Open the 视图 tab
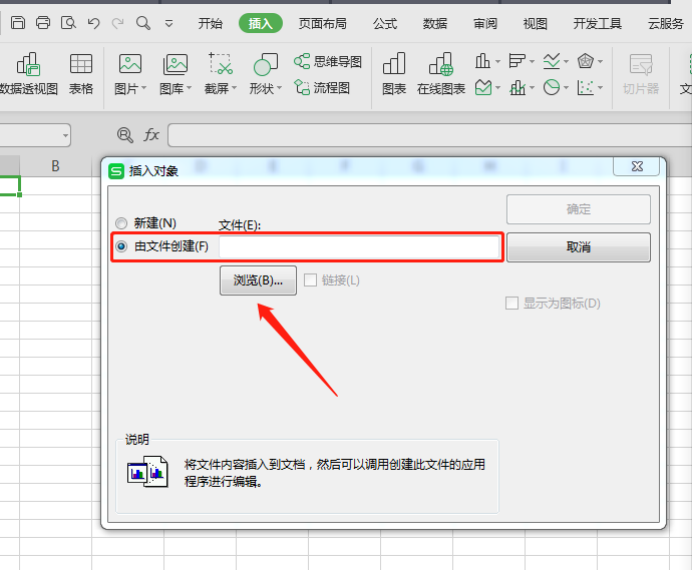 click(x=535, y=23)
